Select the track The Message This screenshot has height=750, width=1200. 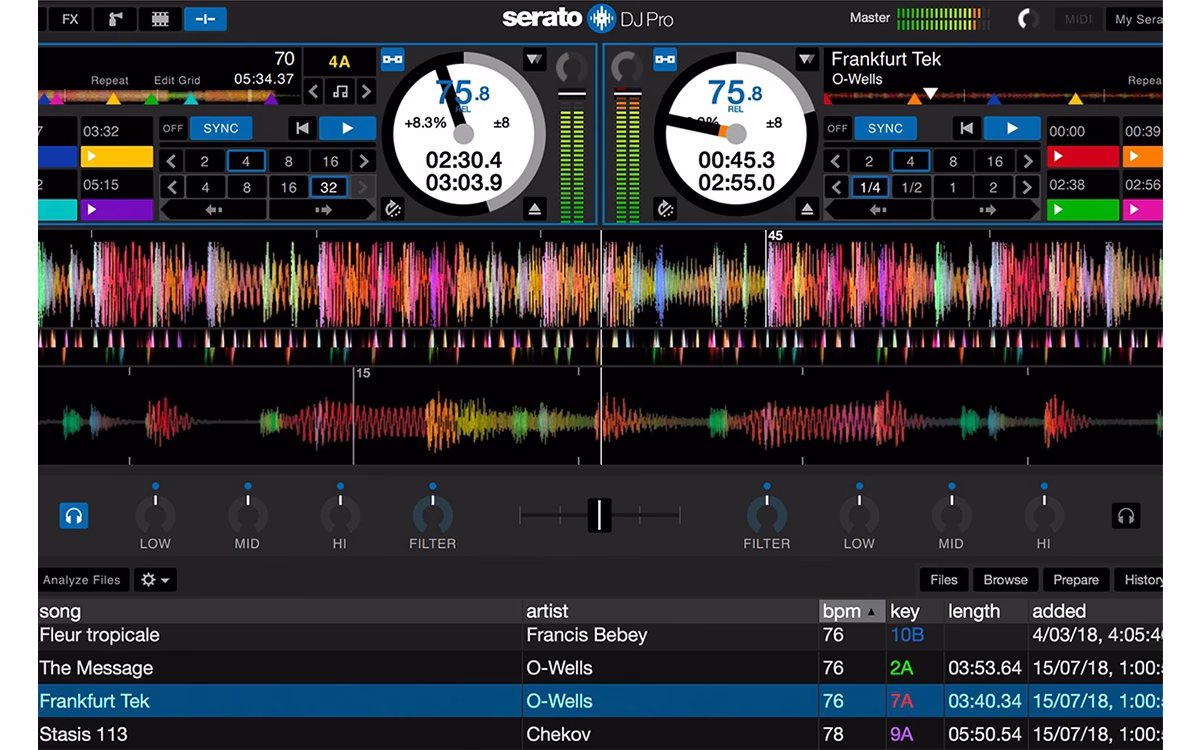600,668
